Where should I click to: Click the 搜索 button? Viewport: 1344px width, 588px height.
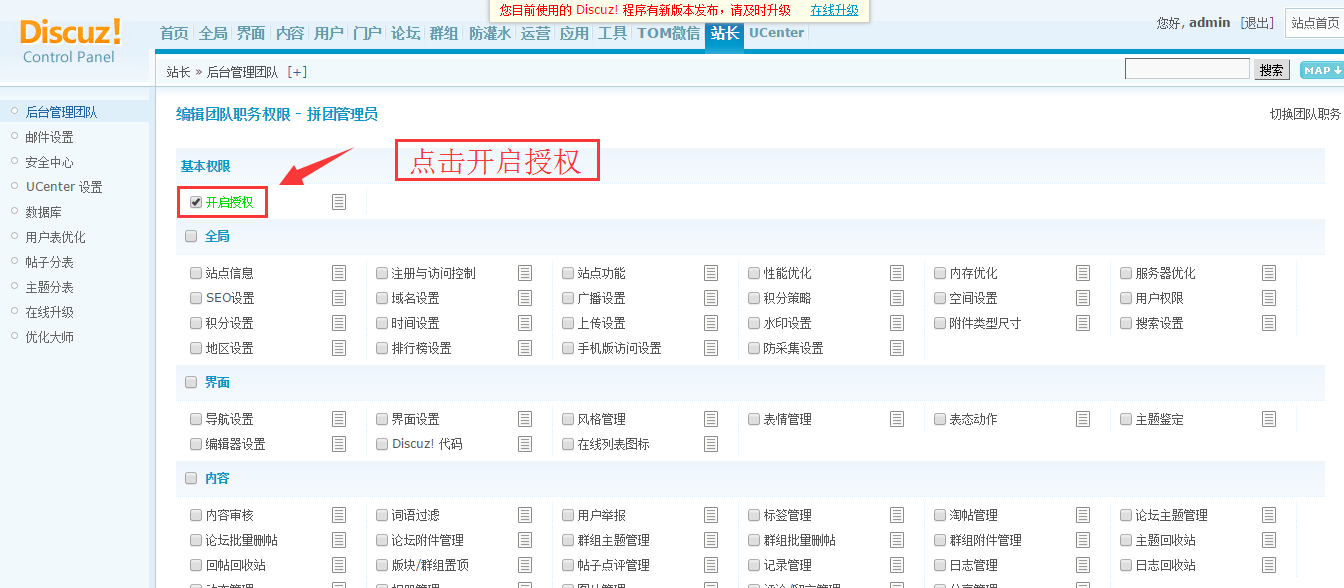click(x=1272, y=70)
